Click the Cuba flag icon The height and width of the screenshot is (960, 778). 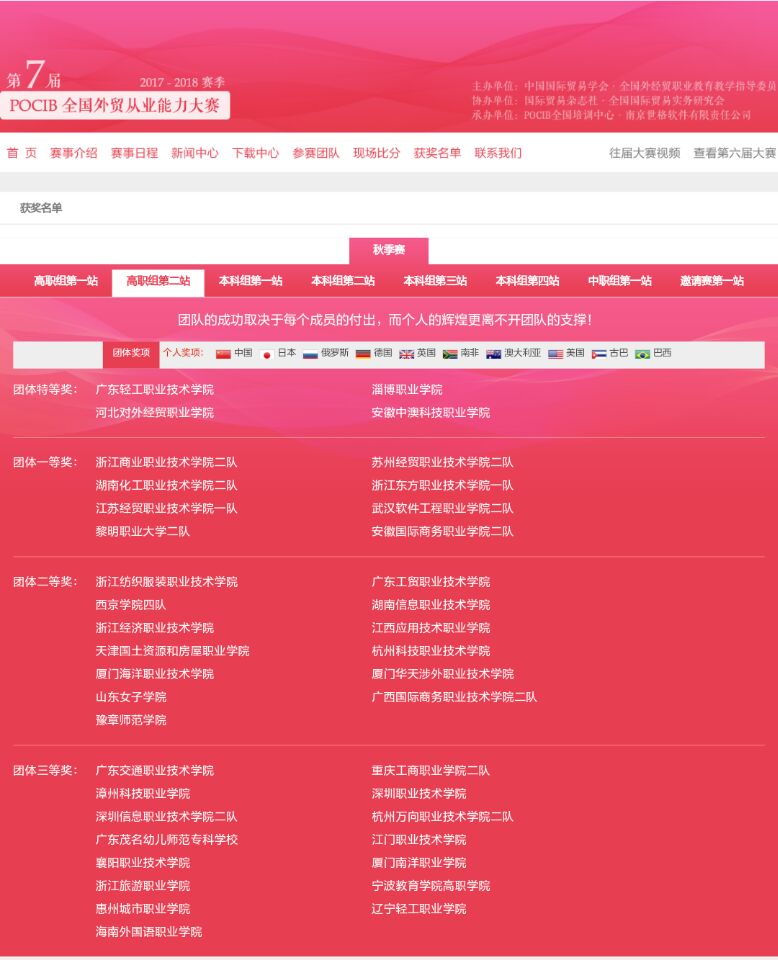pos(599,354)
